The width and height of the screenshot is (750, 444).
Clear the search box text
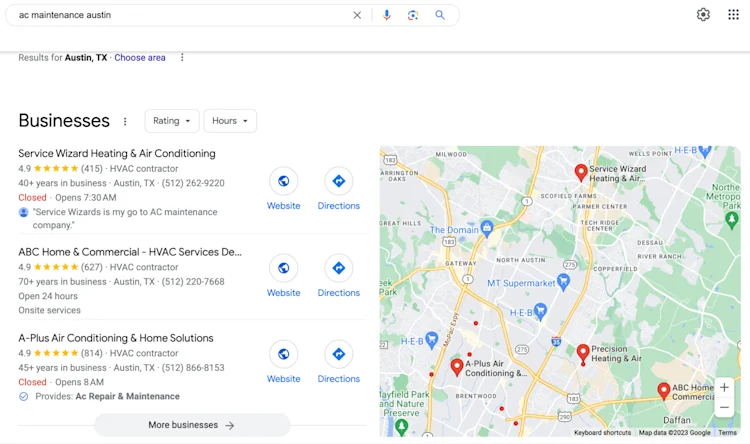pos(357,15)
